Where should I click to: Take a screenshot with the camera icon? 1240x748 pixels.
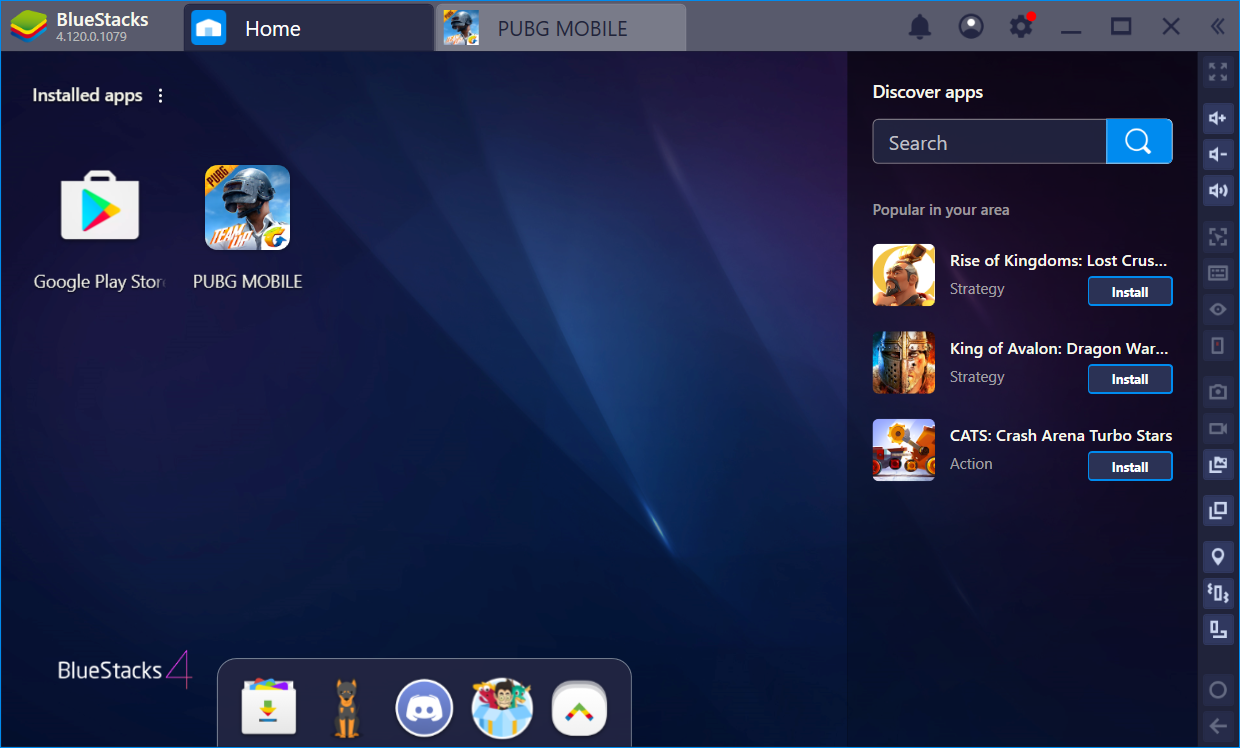[1217, 392]
